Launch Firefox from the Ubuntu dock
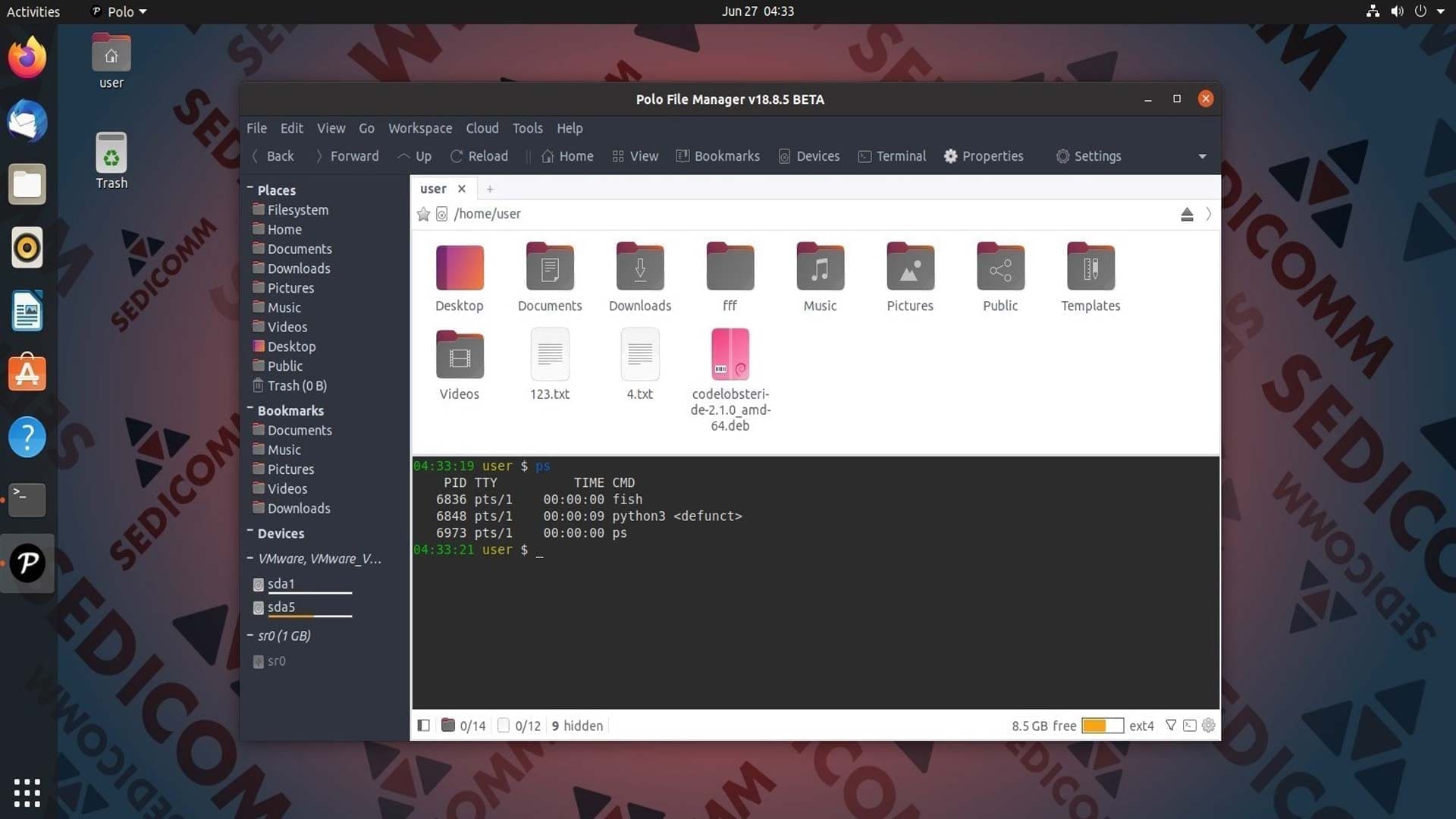The height and width of the screenshot is (819, 1456). 27,58
